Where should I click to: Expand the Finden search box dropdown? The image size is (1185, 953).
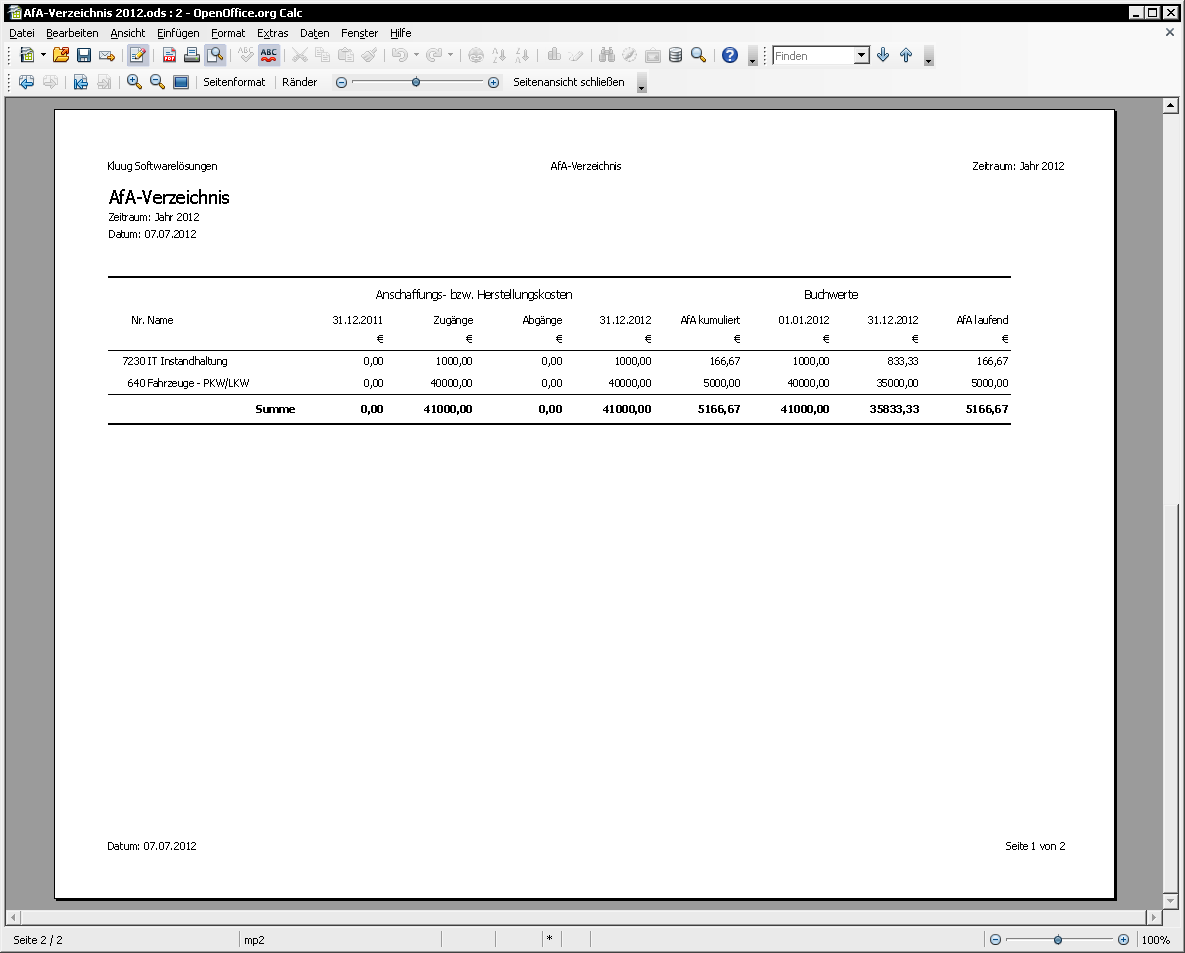point(862,56)
